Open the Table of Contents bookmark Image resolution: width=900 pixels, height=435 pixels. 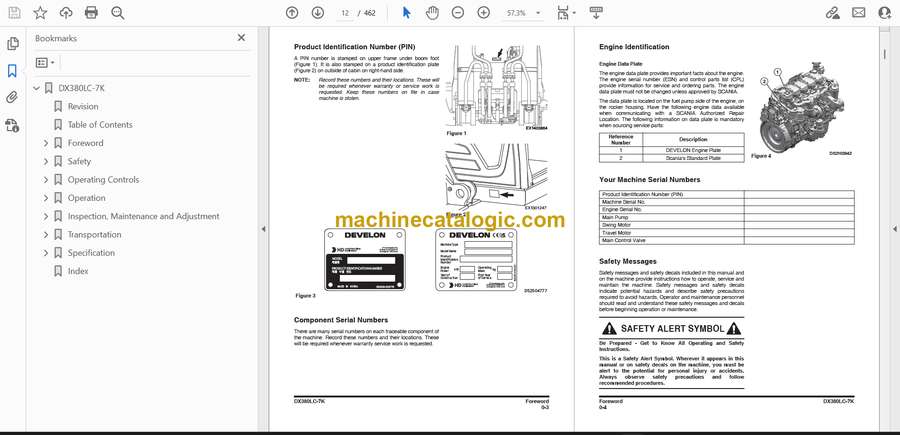pos(100,125)
